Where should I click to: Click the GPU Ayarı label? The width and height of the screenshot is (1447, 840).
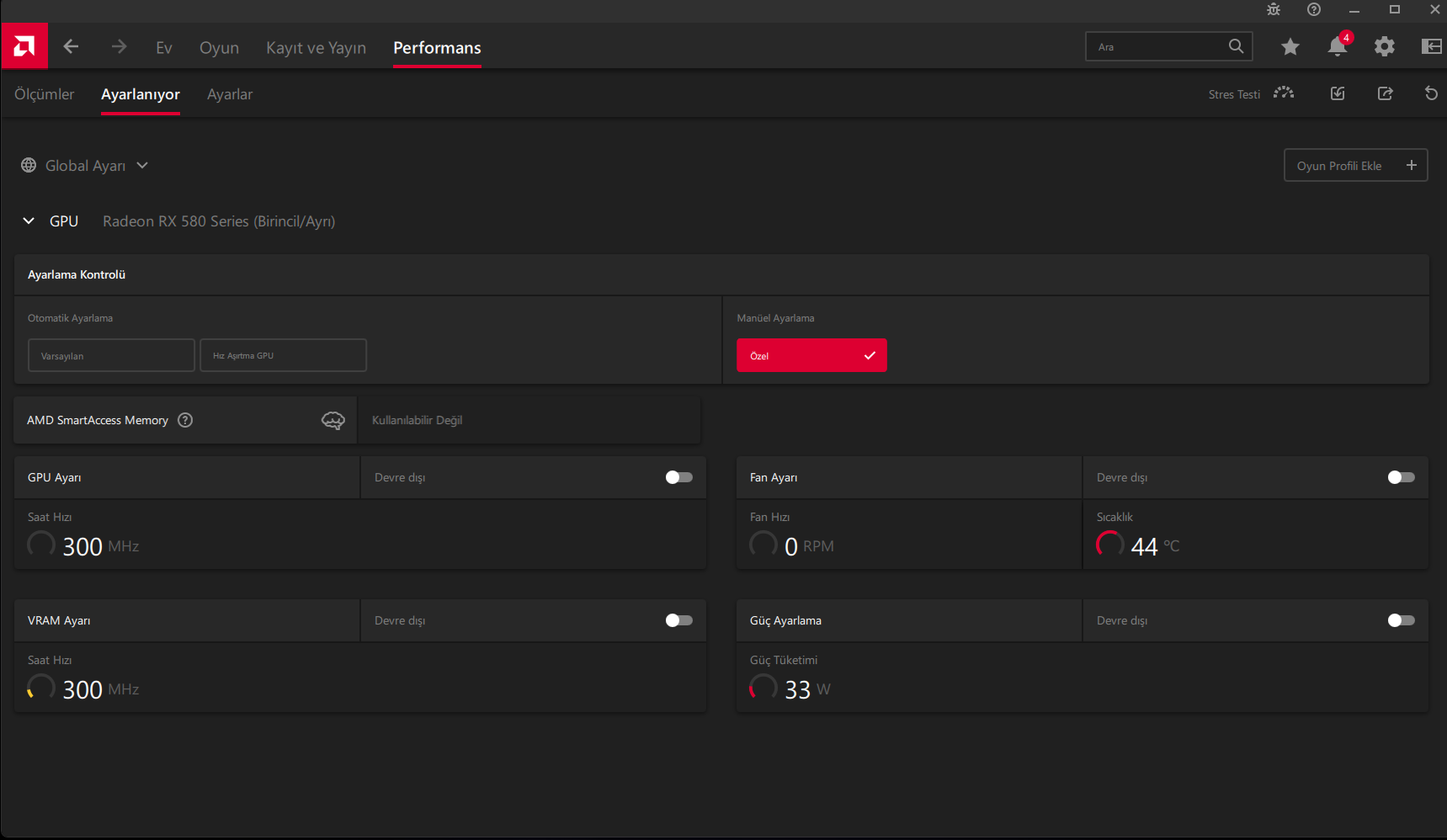pyautogui.click(x=55, y=477)
